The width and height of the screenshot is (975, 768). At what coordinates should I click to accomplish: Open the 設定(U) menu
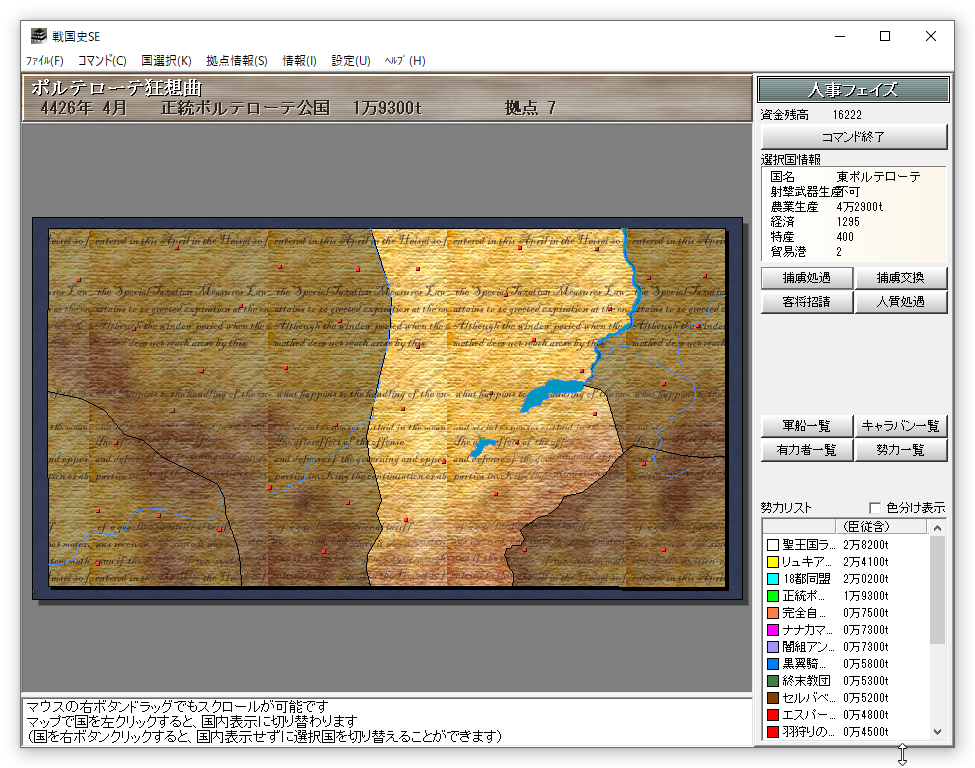351,61
